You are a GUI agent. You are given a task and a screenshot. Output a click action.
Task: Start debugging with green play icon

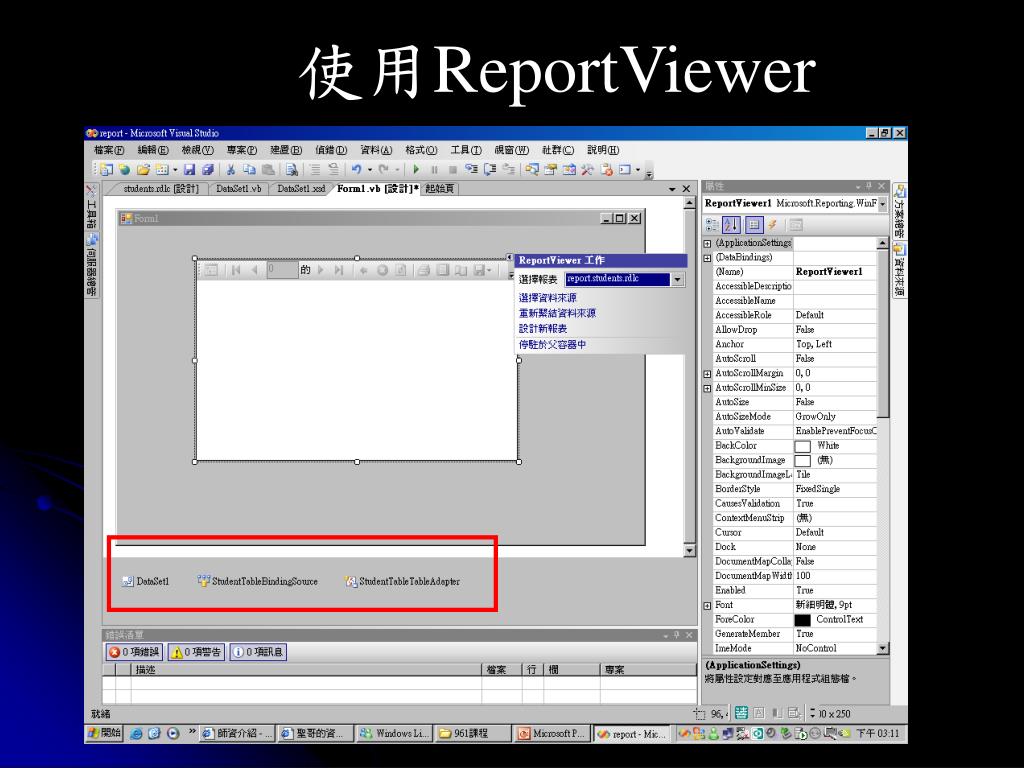(x=416, y=170)
